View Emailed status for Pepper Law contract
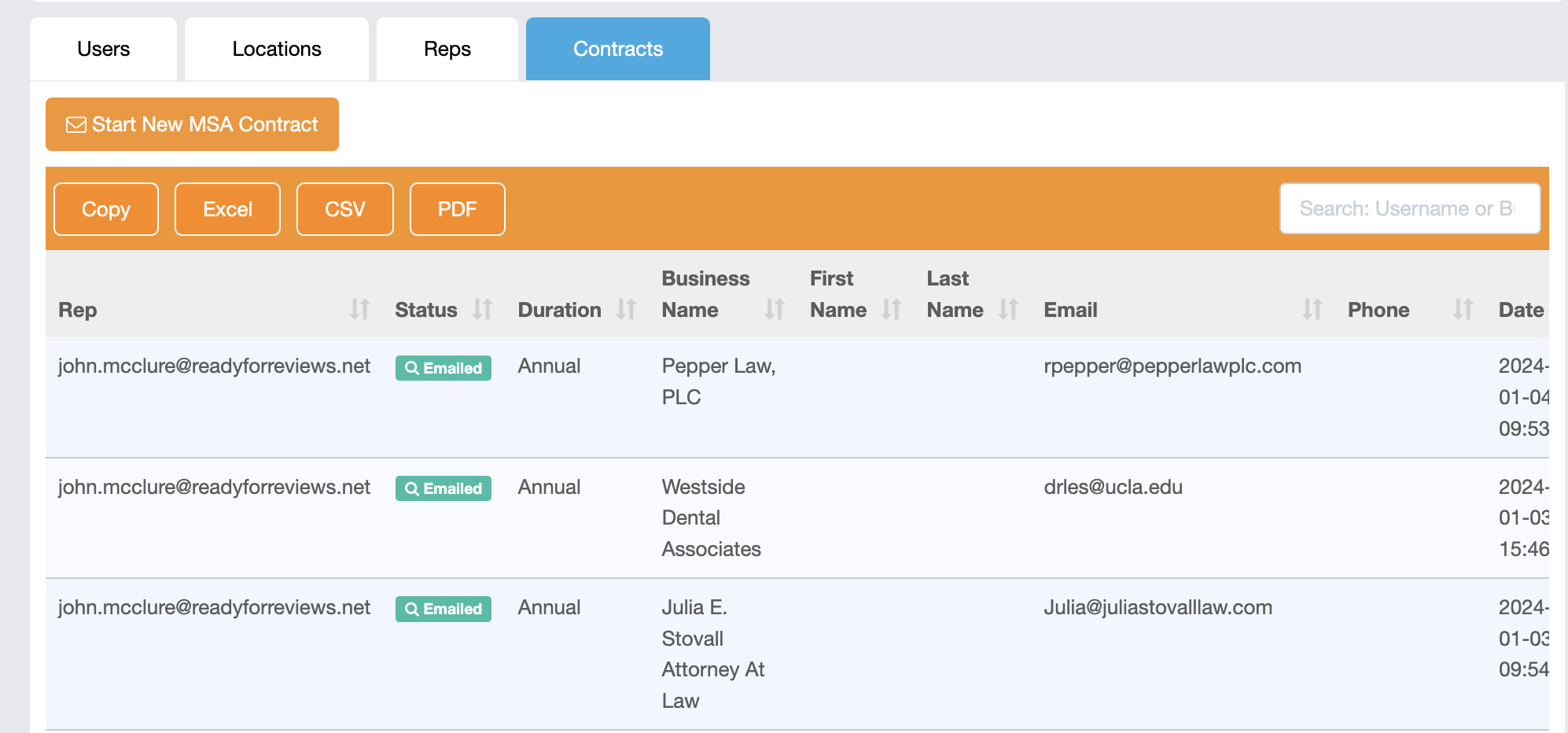1568x733 pixels. [444, 368]
